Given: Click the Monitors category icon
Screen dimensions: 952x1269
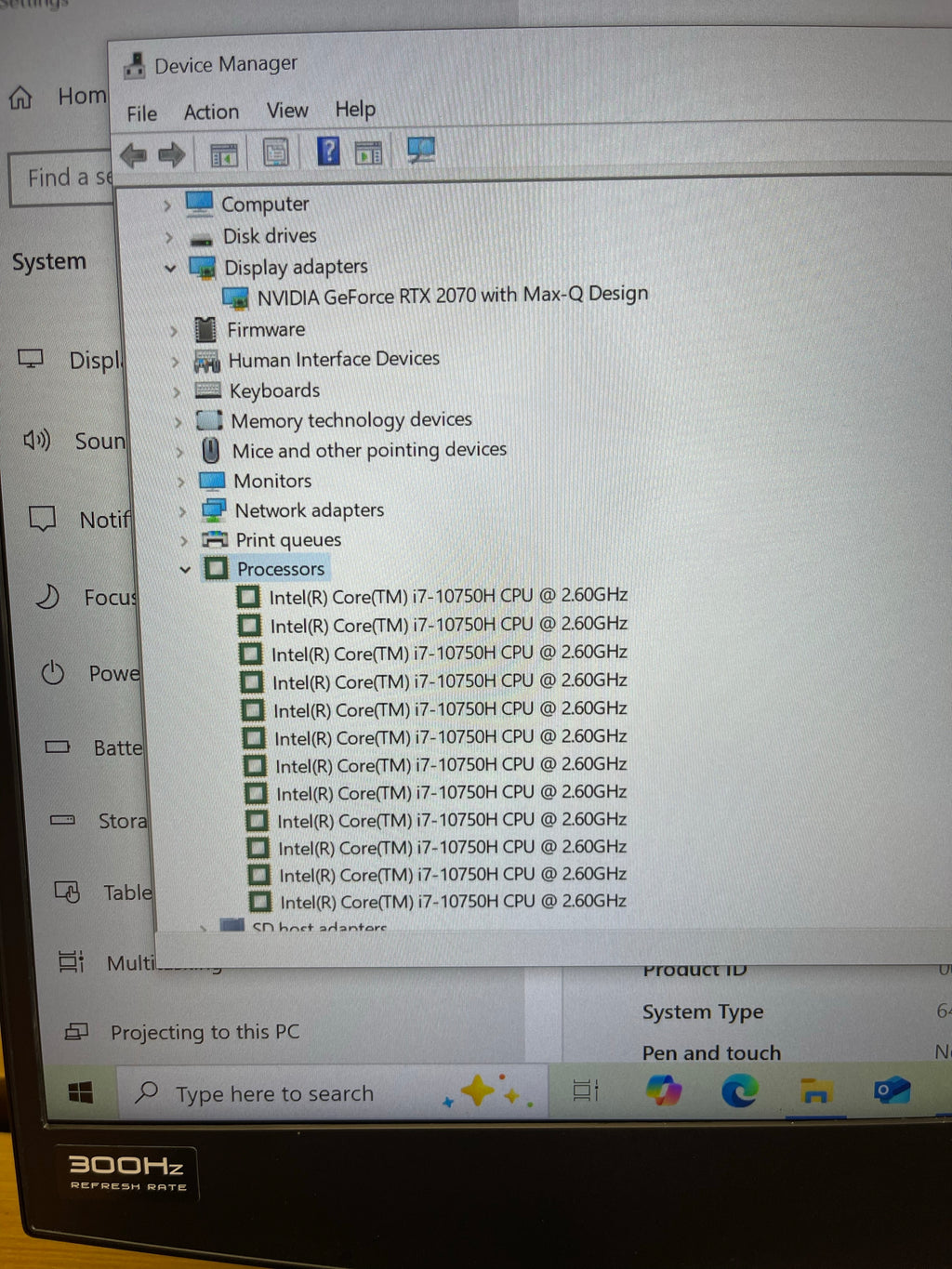Looking at the screenshot, I should pyautogui.click(x=213, y=482).
